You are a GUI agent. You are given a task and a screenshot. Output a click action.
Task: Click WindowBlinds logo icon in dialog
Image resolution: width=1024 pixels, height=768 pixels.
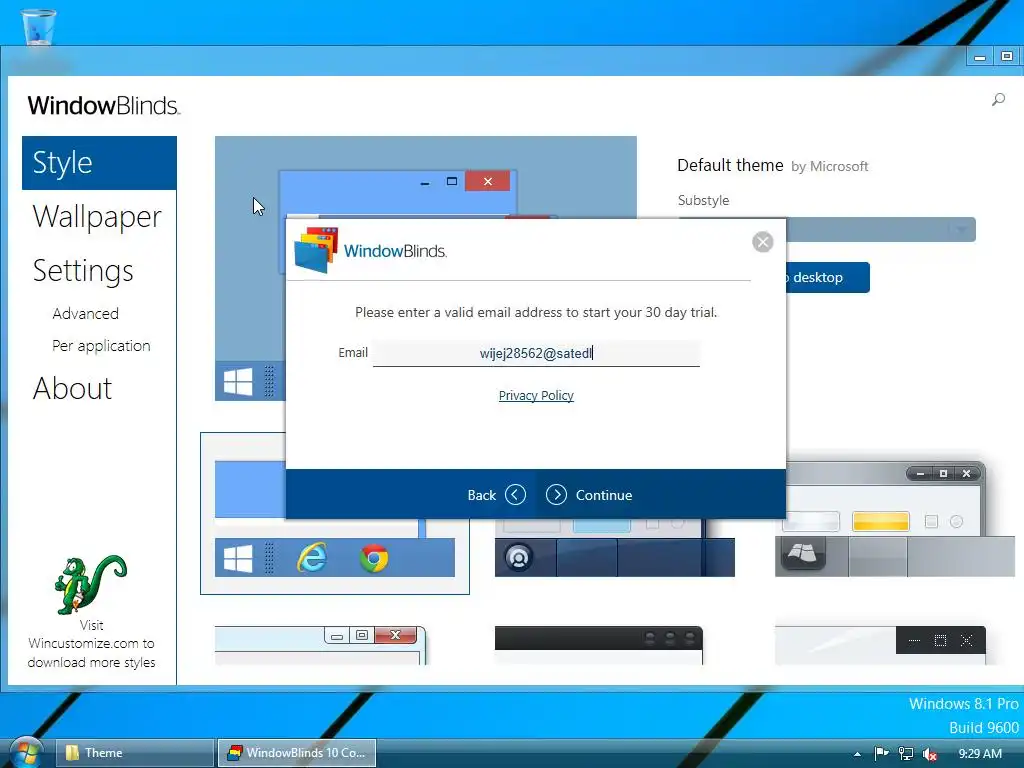click(317, 250)
